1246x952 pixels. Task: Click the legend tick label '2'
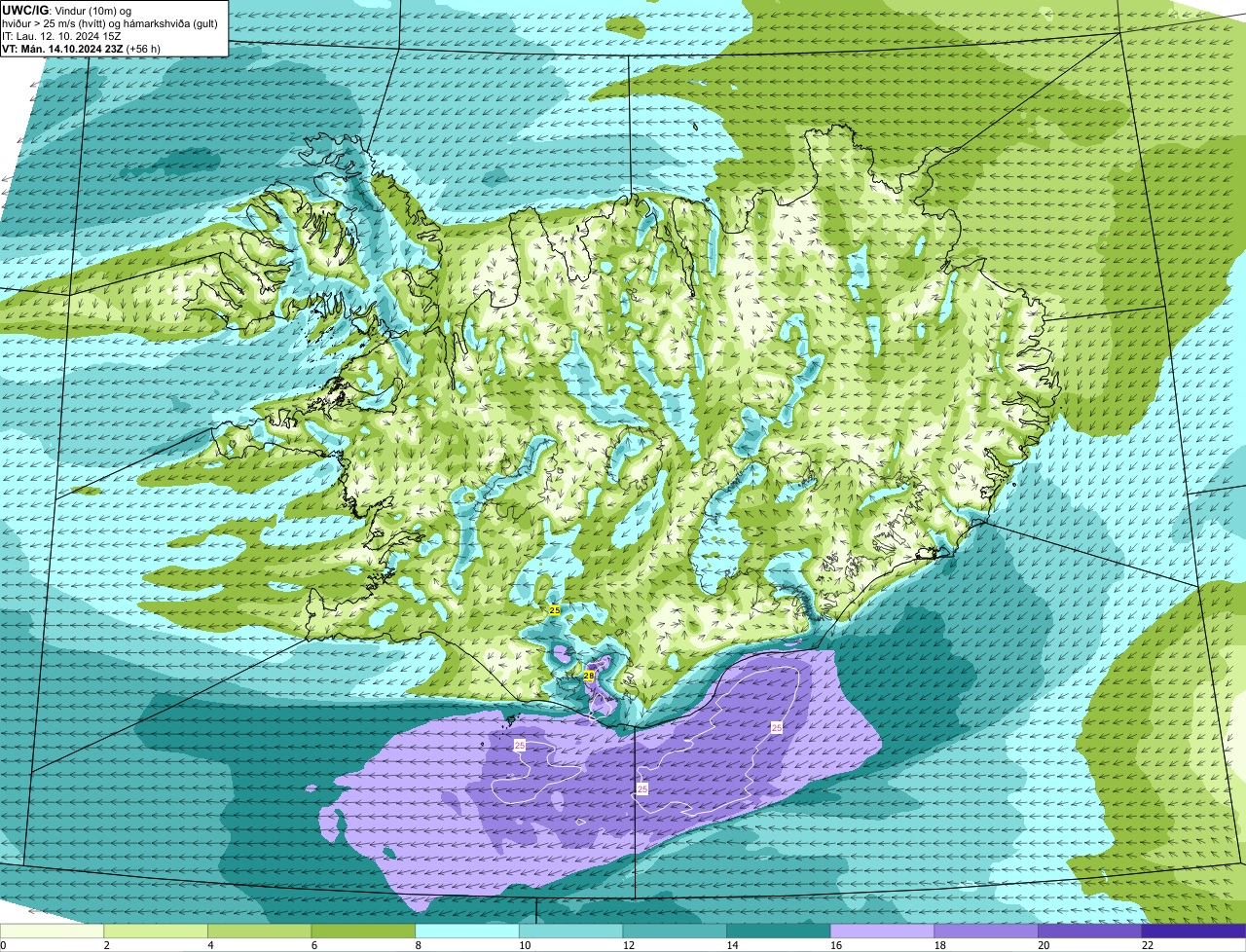(107, 945)
